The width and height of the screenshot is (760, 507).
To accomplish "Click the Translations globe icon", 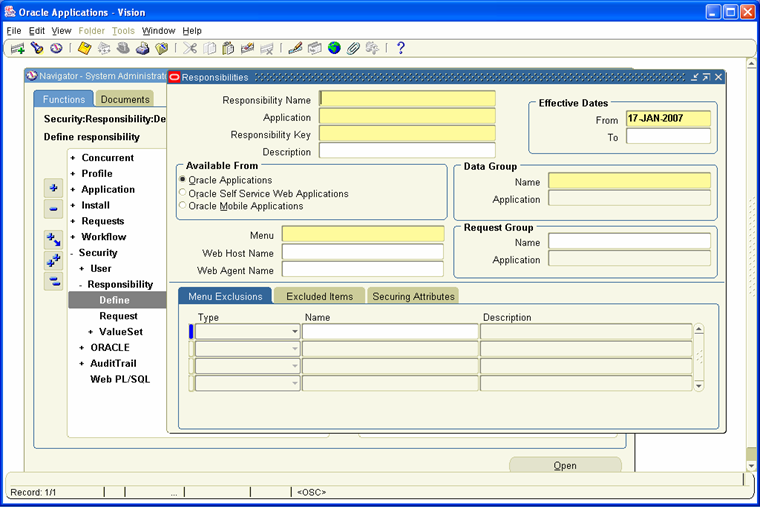I will coord(334,48).
